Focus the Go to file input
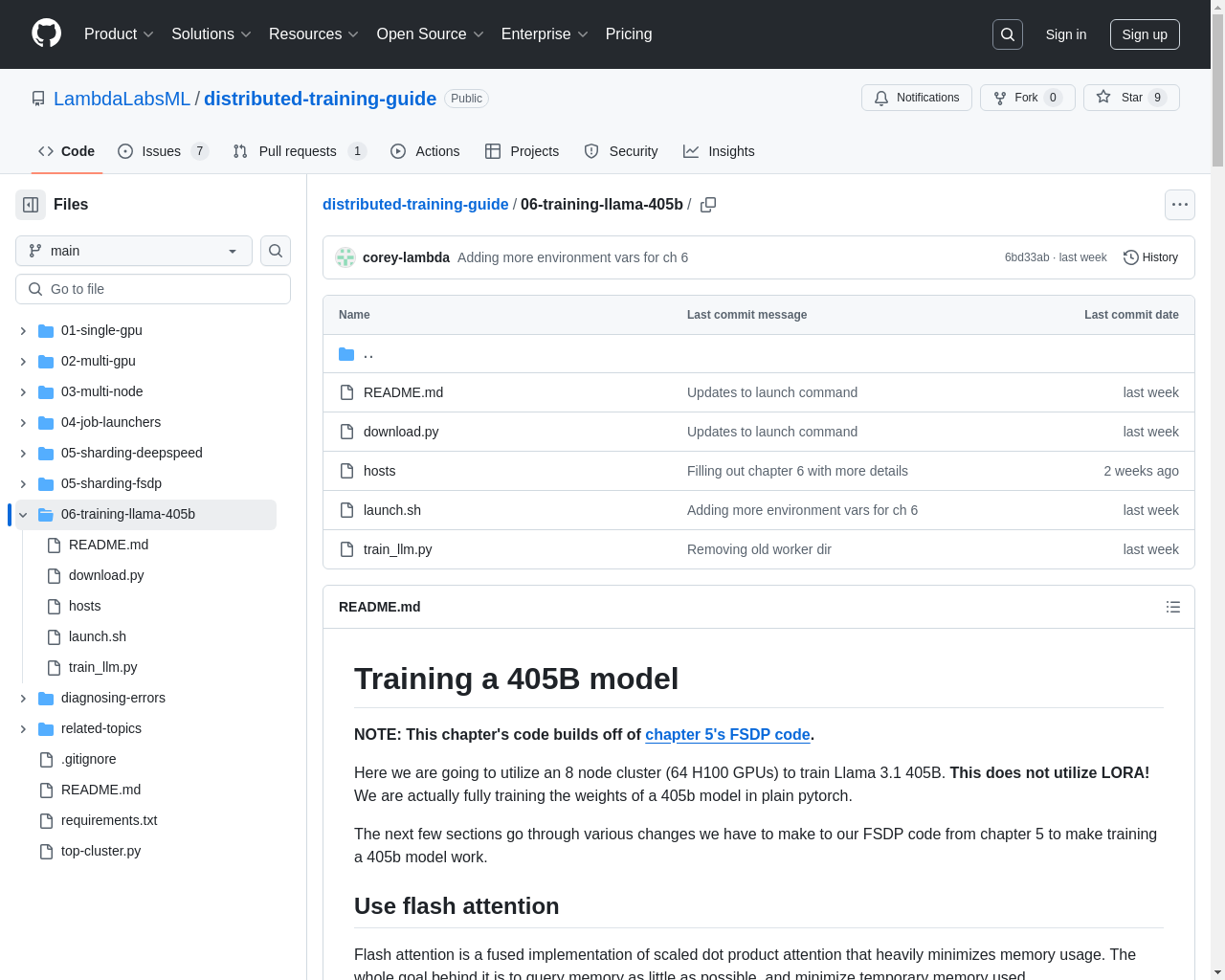This screenshot has width=1225, height=980. coord(153,289)
